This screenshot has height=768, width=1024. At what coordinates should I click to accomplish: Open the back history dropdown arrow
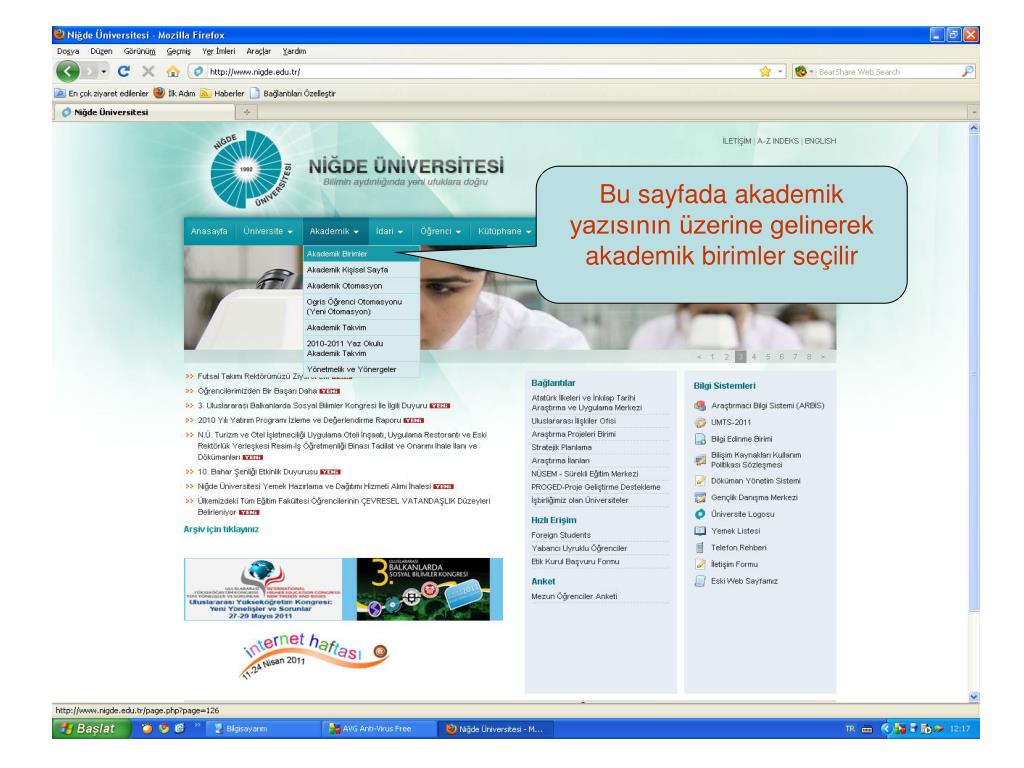[104, 71]
